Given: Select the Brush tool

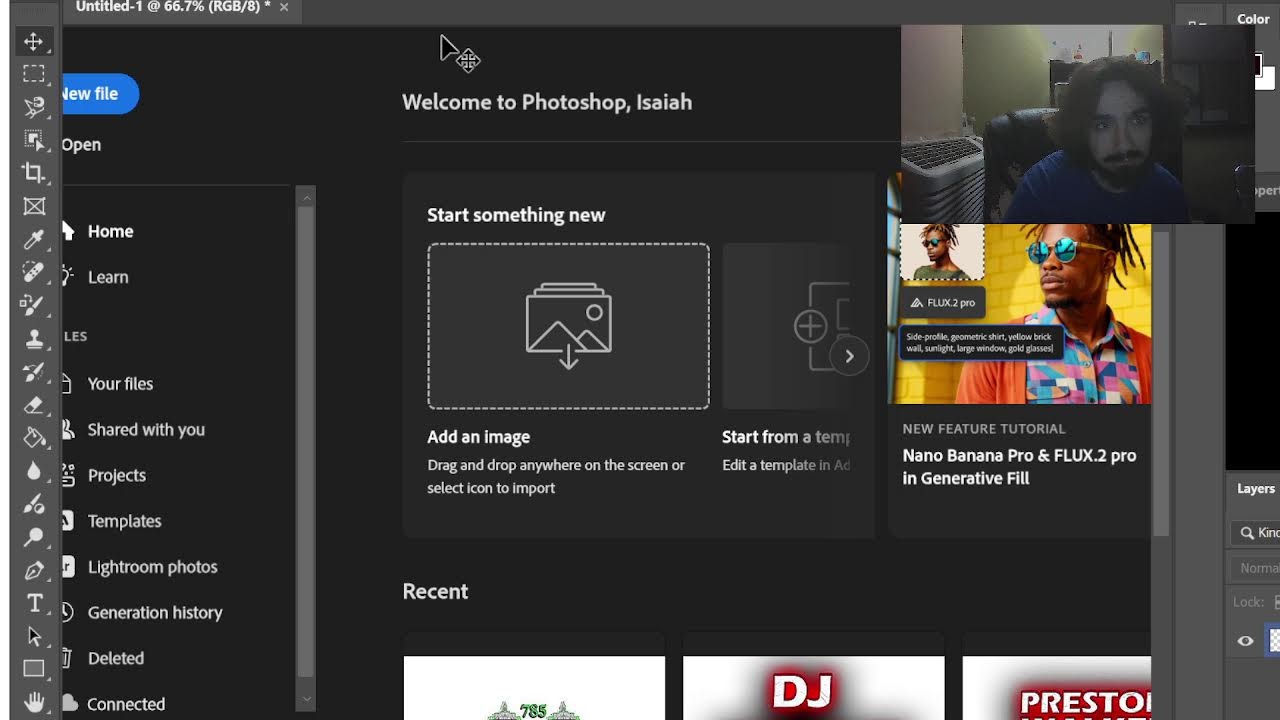Looking at the screenshot, I should pos(34,305).
